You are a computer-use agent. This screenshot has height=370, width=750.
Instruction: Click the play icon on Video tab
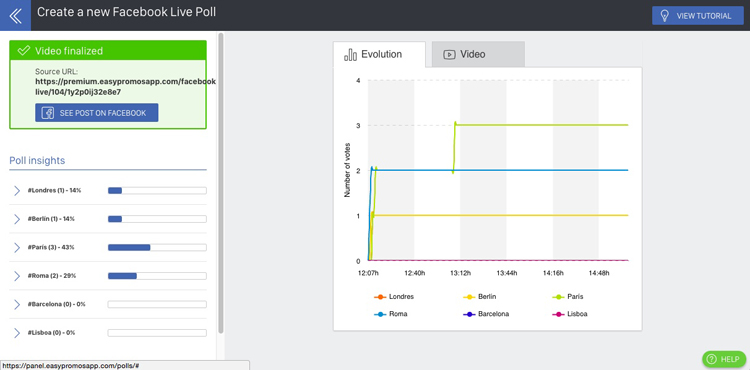449,54
